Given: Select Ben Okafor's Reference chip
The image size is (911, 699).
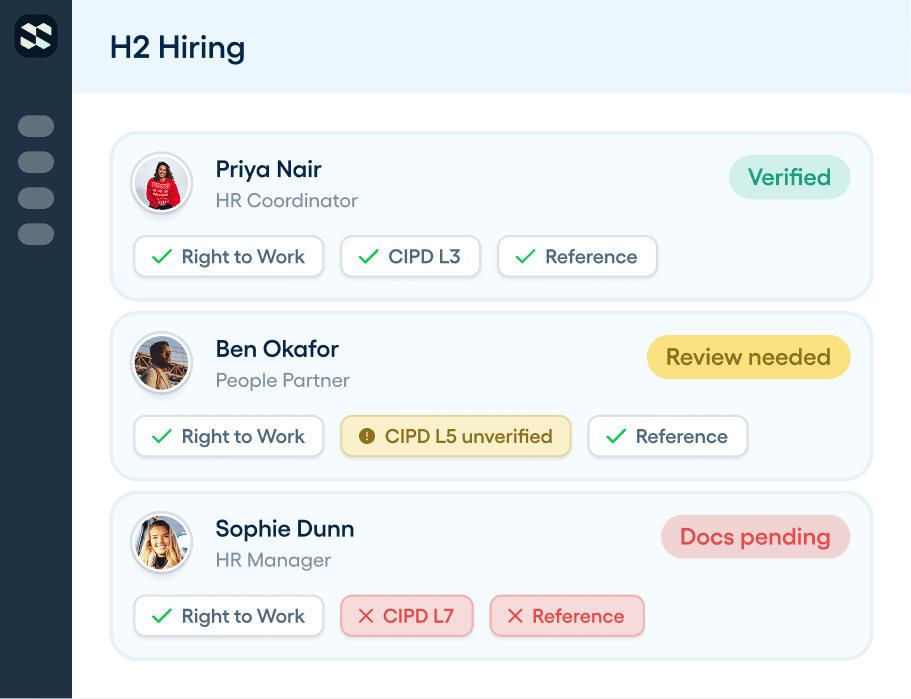Looking at the screenshot, I should click(x=668, y=436).
